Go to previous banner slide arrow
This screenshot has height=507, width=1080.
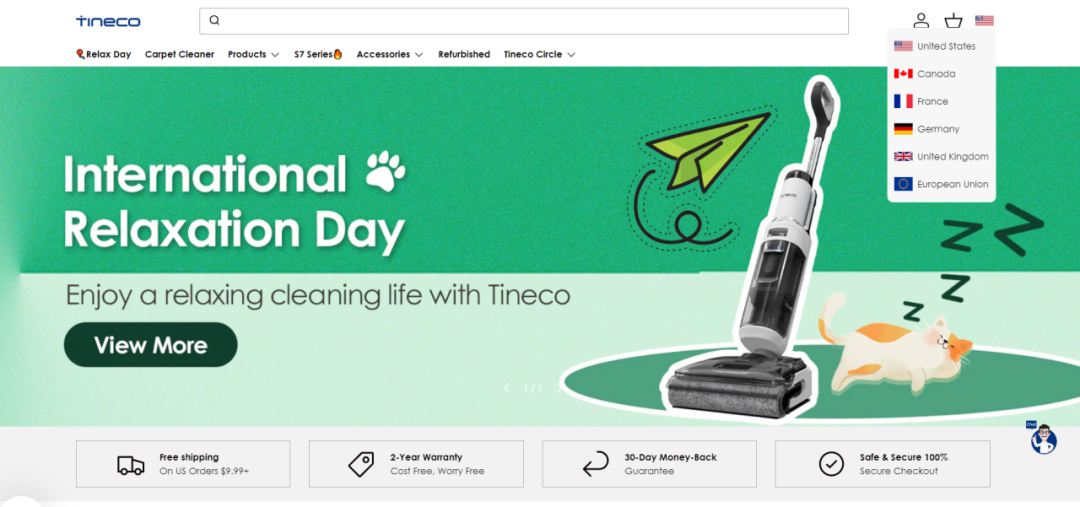pyautogui.click(x=506, y=388)
